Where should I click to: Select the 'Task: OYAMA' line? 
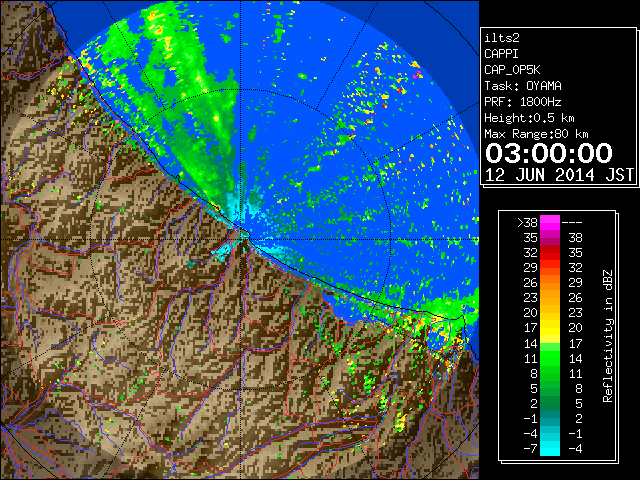click(x=523, y=86)
